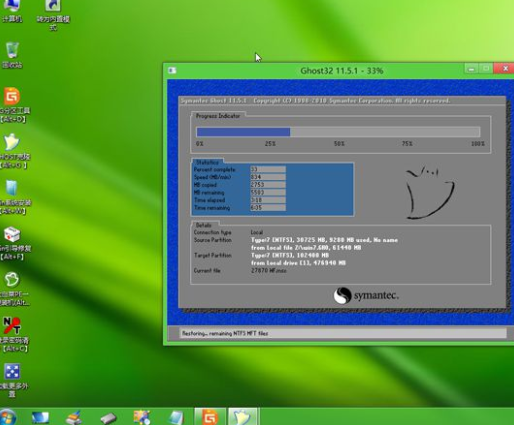The width and height of the screenshot is (514, 425).
Task: Open the Recycle Bin desktop icon
Action: pyautogui.click(x=12, y=55)
